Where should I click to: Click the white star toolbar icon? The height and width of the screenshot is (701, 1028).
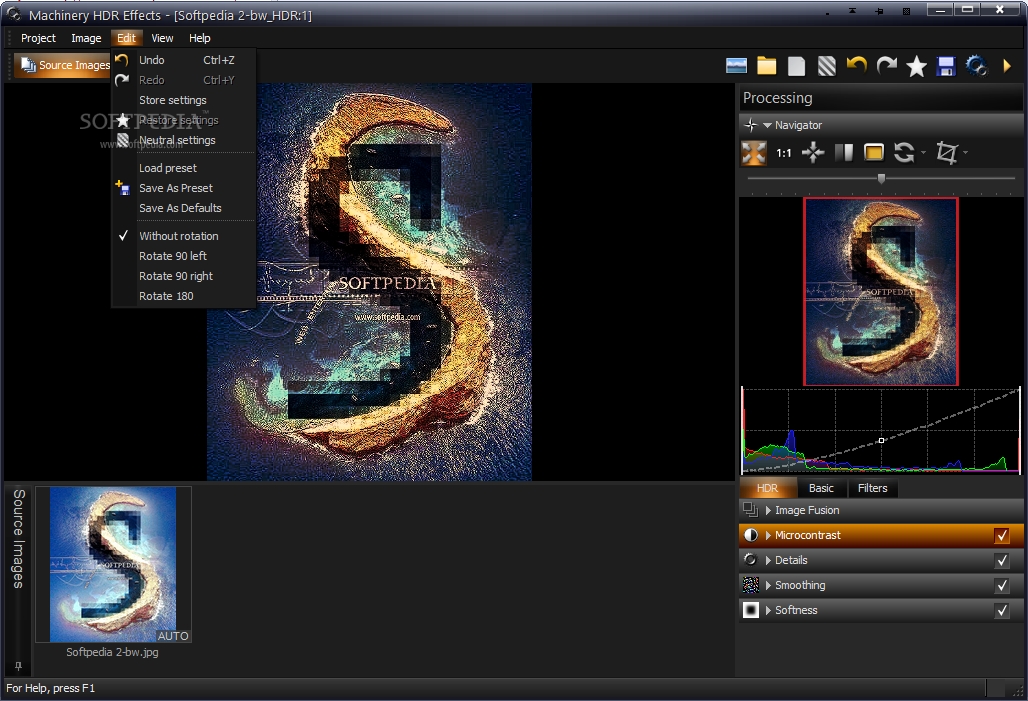(917, 66)
